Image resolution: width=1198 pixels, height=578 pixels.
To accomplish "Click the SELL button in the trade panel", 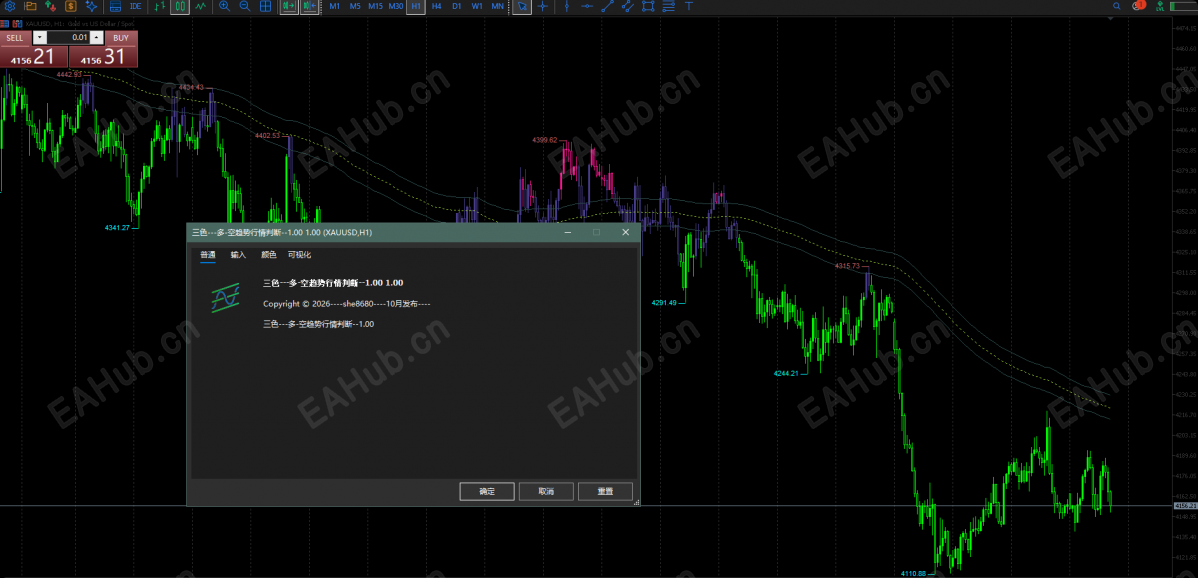I will coord(15,37).
